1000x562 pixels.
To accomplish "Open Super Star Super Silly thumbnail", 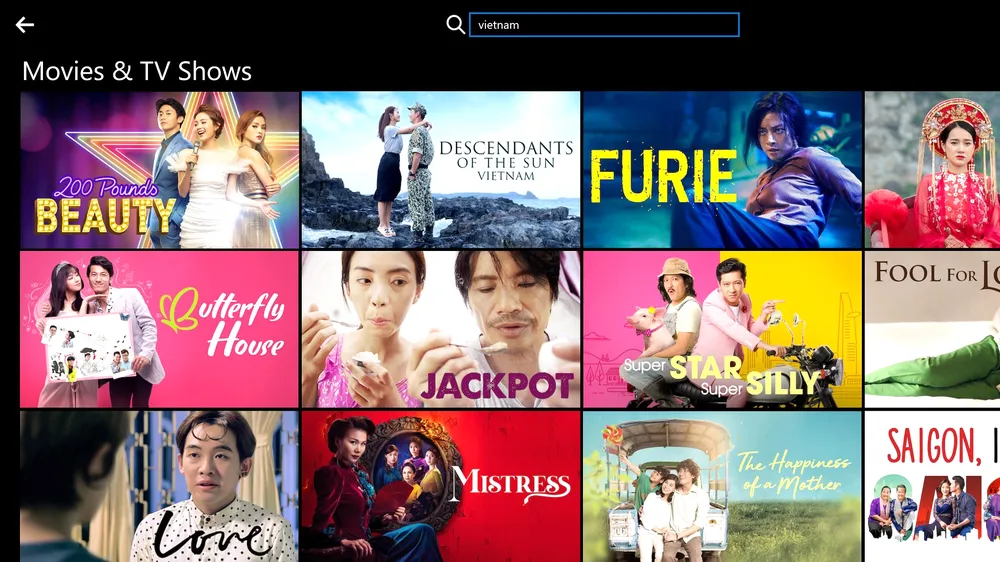I will (723, 329).
